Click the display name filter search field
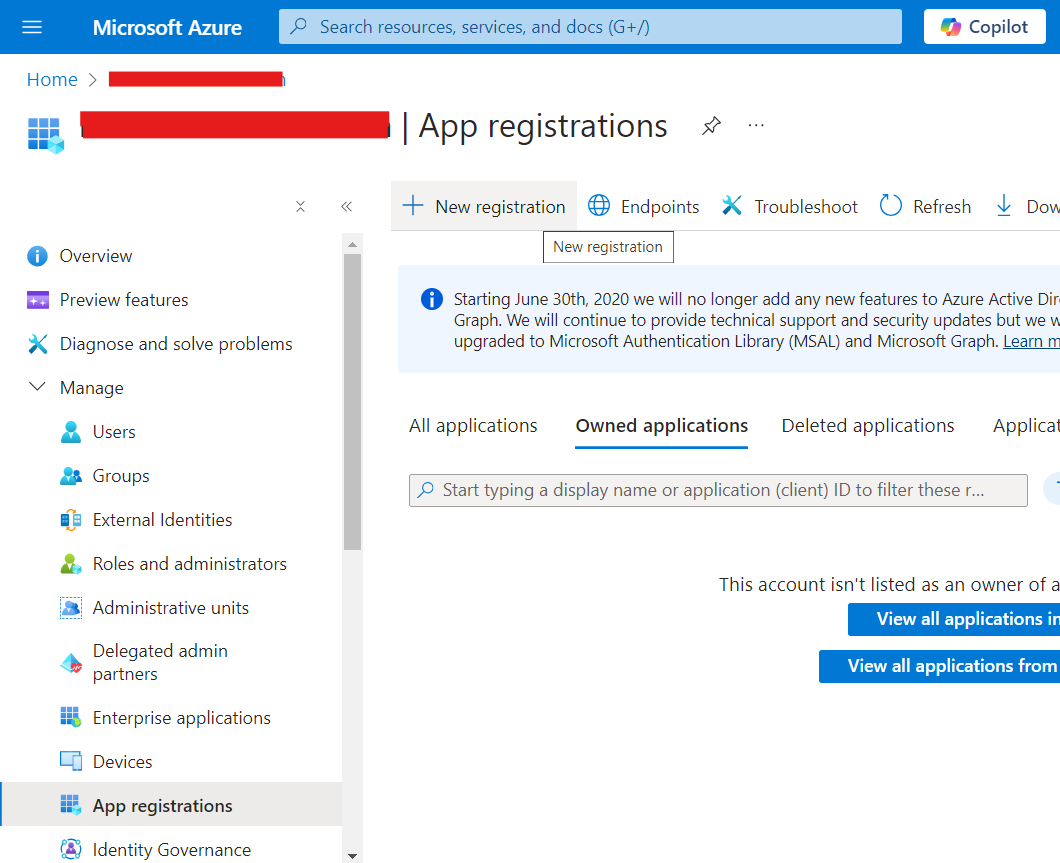Image resolution: width=1060 pixels, height=863 pixels. (x=718, y=490)
